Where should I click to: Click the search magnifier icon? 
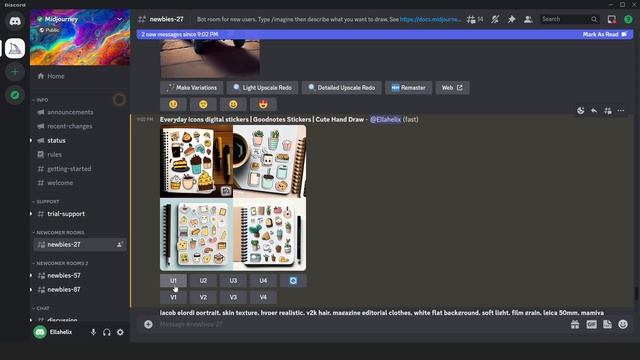(x=594, y=19)
